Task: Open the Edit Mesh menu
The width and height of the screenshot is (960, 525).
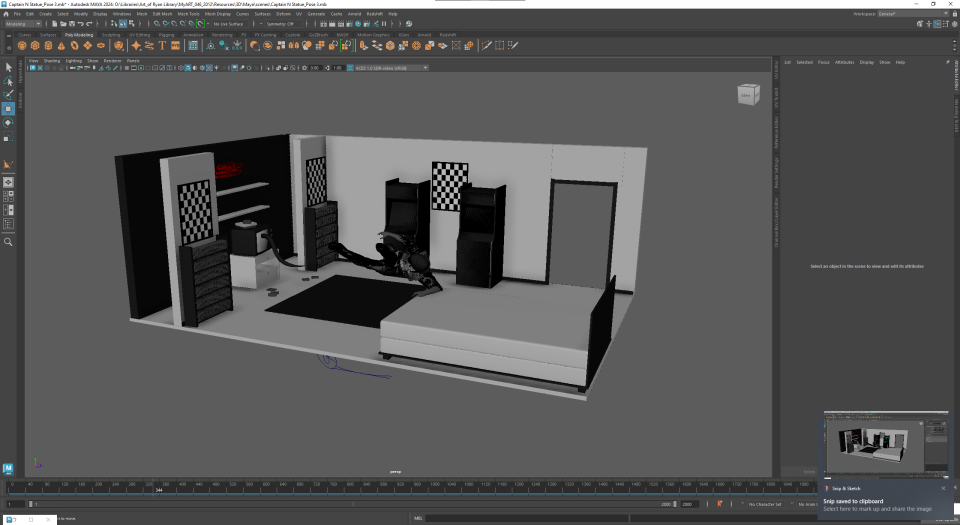Action: click(x=162, y=13)
